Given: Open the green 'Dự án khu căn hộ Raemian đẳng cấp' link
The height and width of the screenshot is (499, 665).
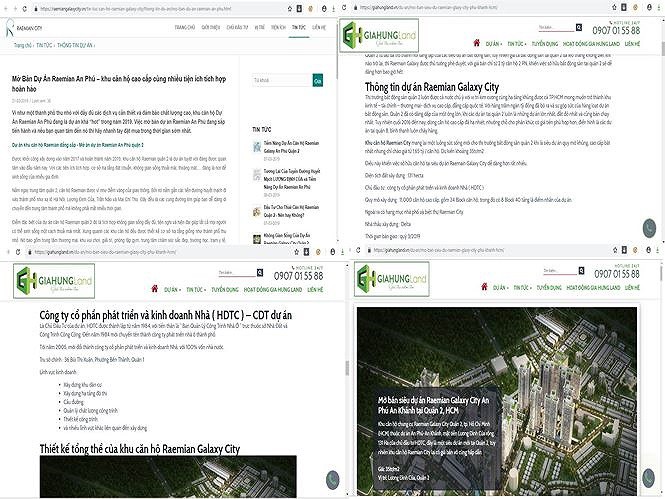Looking at the screenshot, I should click(x=78, y=145).
